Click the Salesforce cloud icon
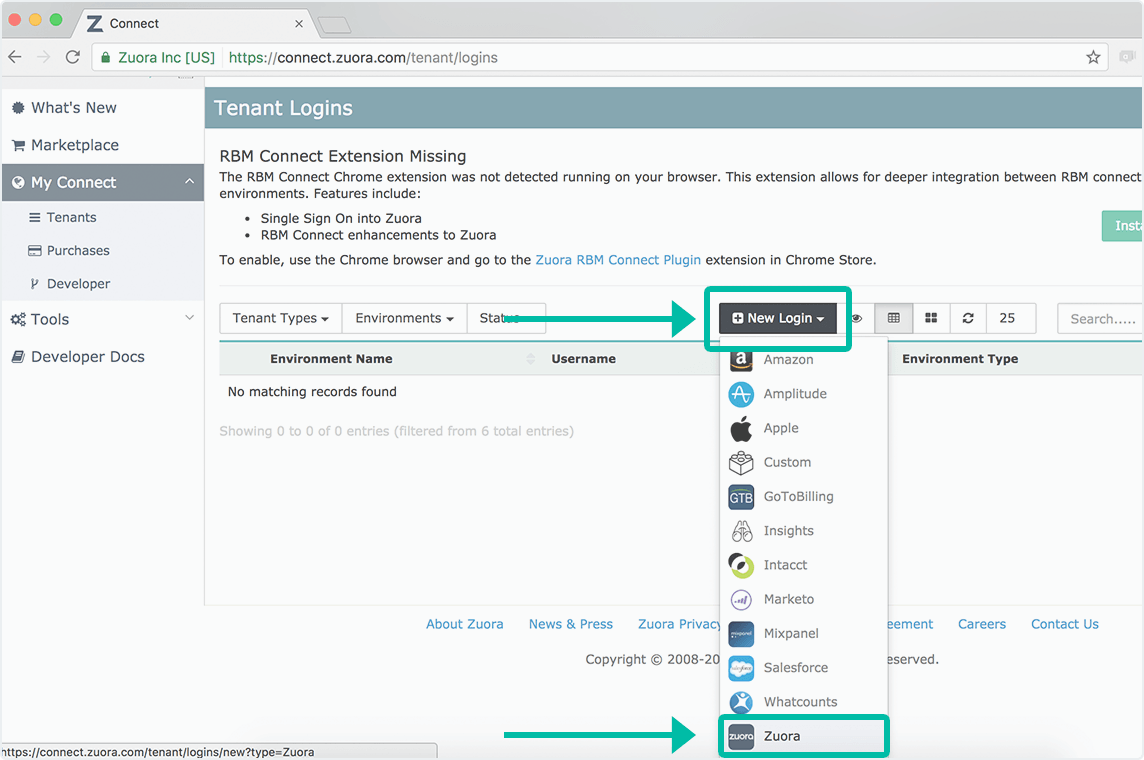 [741, 668]
